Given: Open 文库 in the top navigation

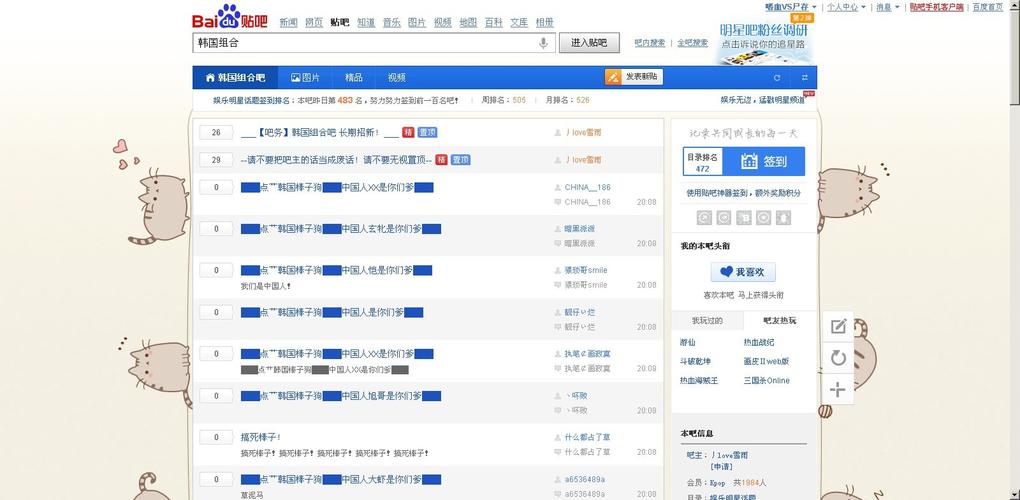Looking at the screenshot, I should click(x=519, y=22).
